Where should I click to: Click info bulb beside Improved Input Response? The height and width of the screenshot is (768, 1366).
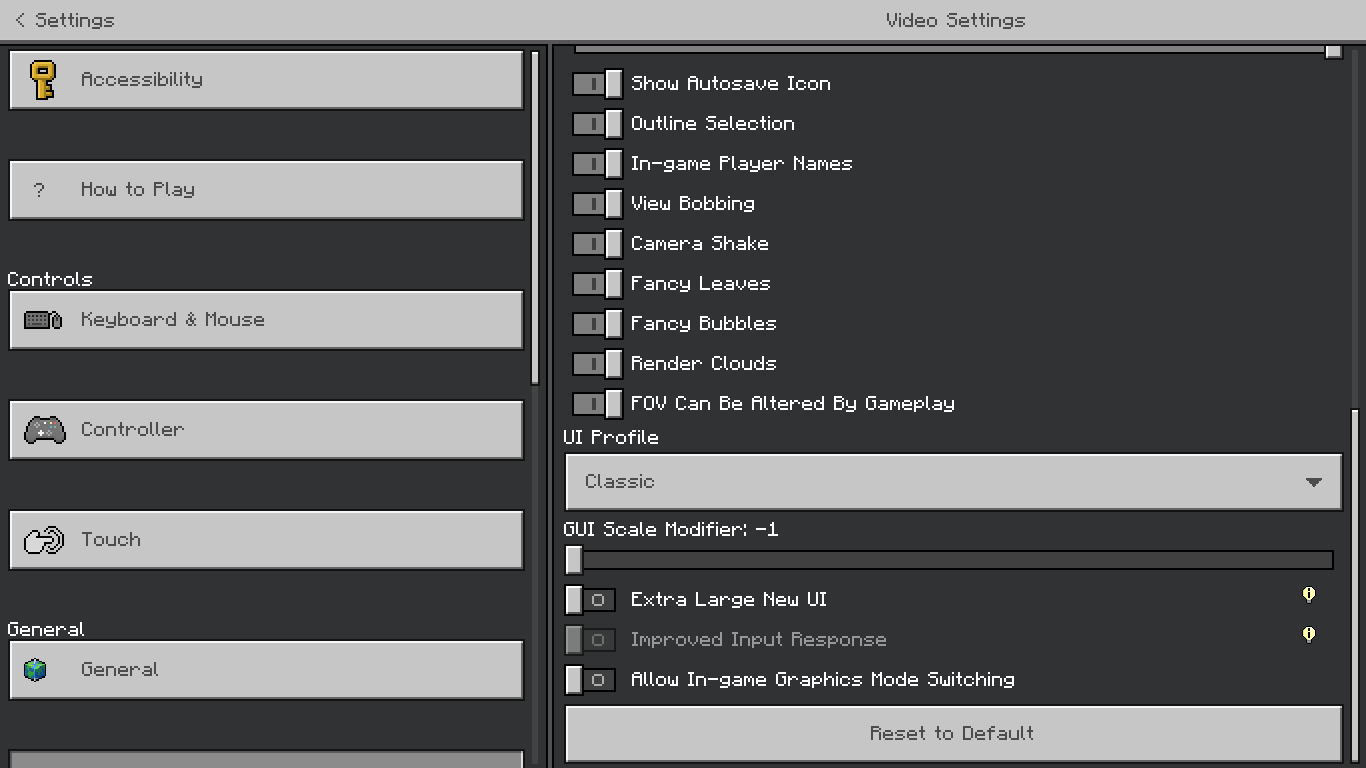[x=1308, y=635]
